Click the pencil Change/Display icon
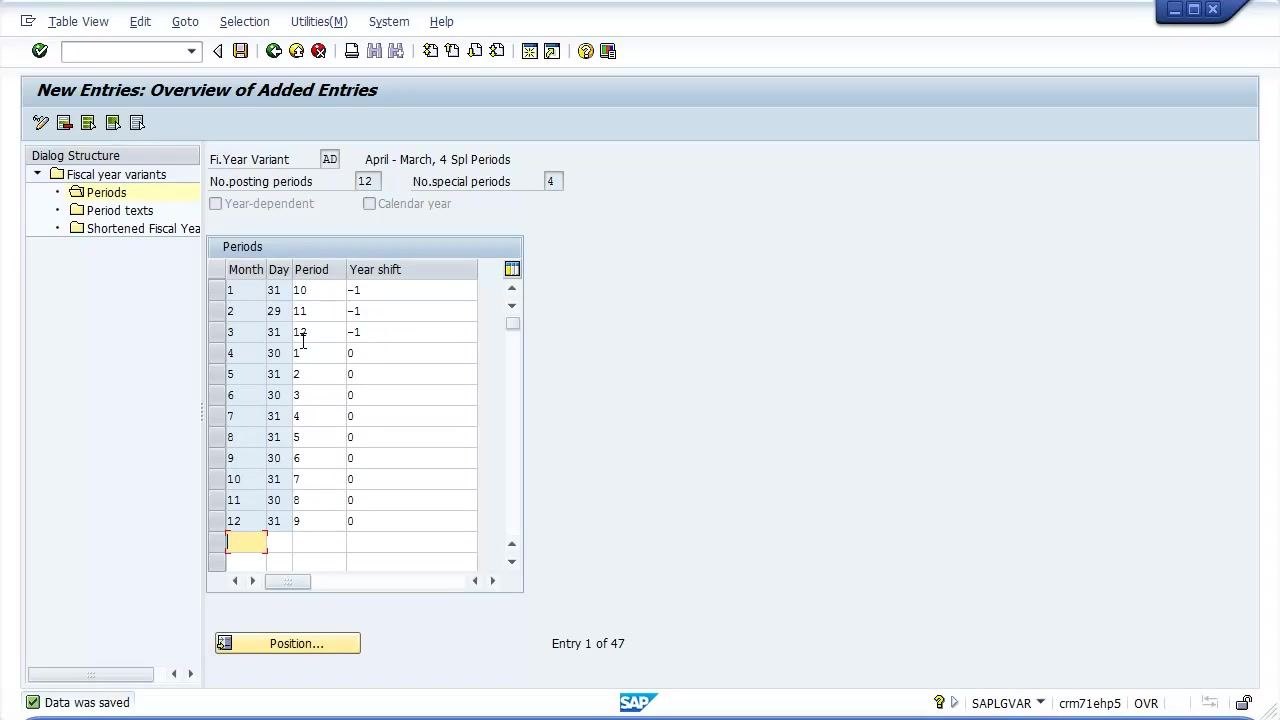The height and width of the screenshot is (720, 1280). tap(41, 122)
